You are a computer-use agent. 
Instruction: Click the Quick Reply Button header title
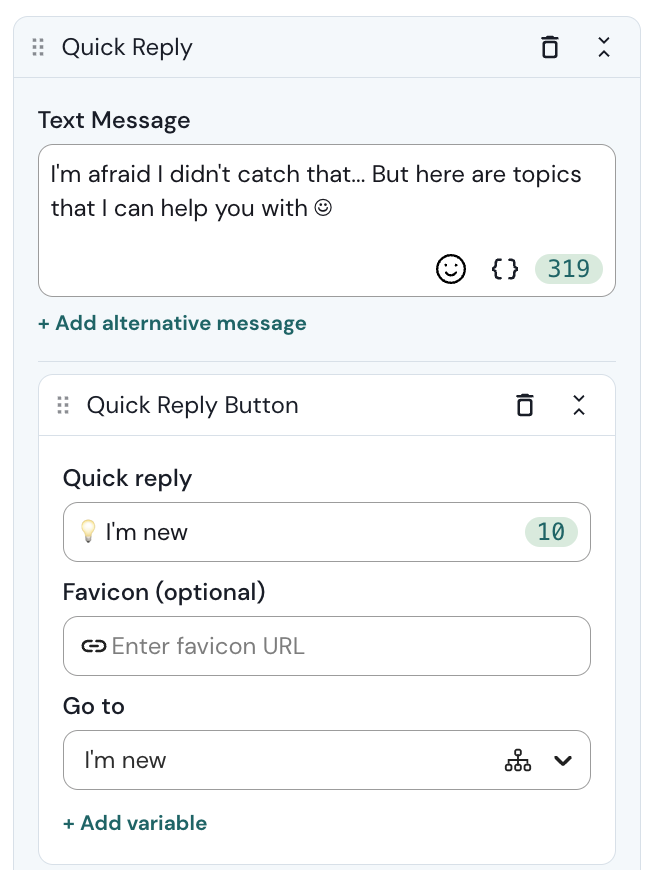point(192,405)
